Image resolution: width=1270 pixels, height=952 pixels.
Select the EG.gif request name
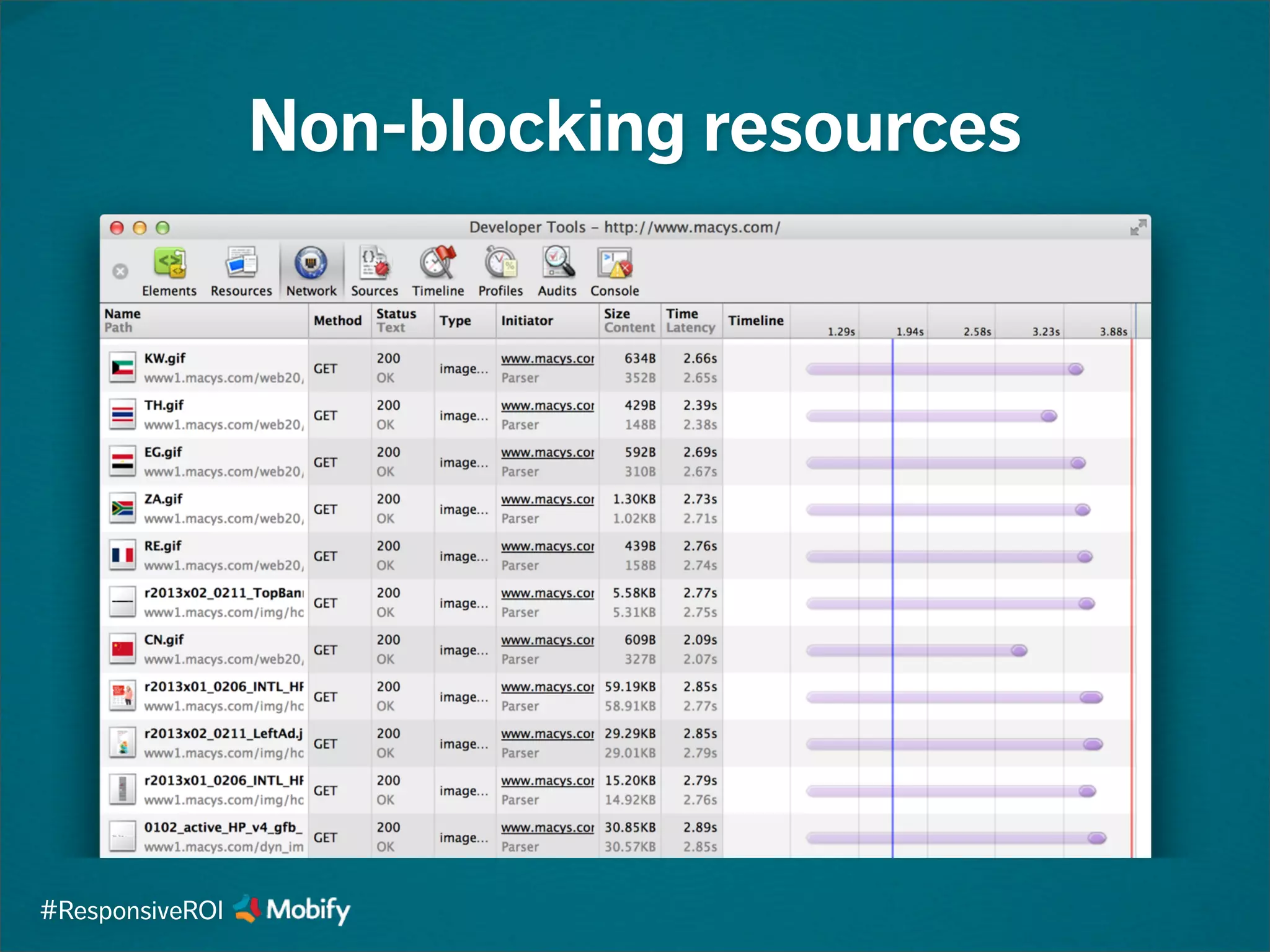(x=163, y=452)
